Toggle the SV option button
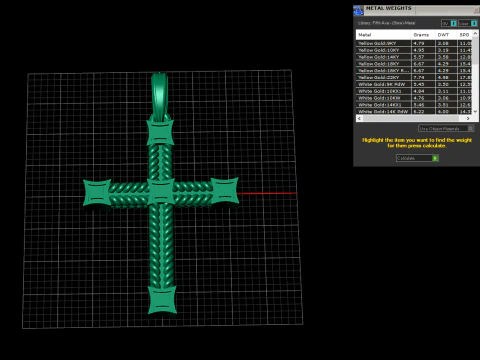 click(x=449, y=23)
